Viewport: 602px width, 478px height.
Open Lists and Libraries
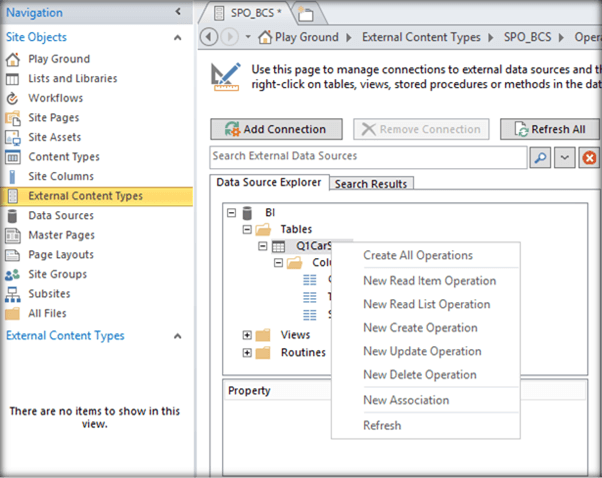(73, 78)
